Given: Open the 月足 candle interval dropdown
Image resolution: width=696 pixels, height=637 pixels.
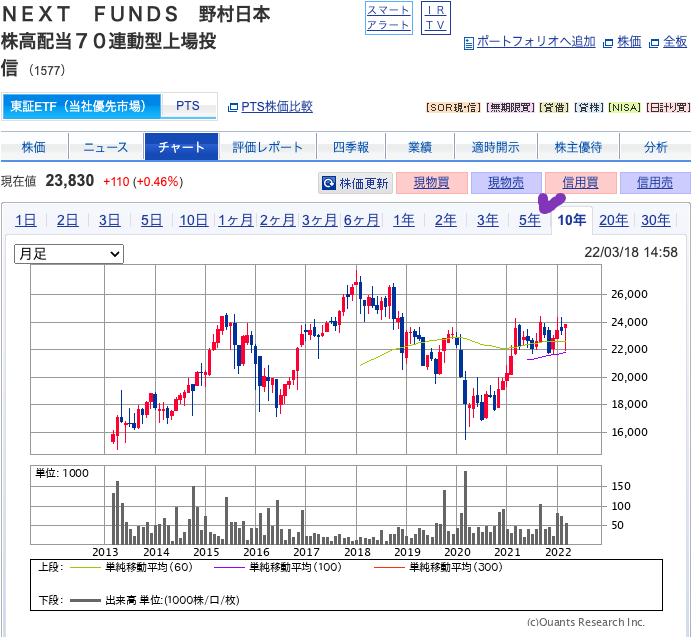Looking at the screenshot, I should [x=69, y=254].
